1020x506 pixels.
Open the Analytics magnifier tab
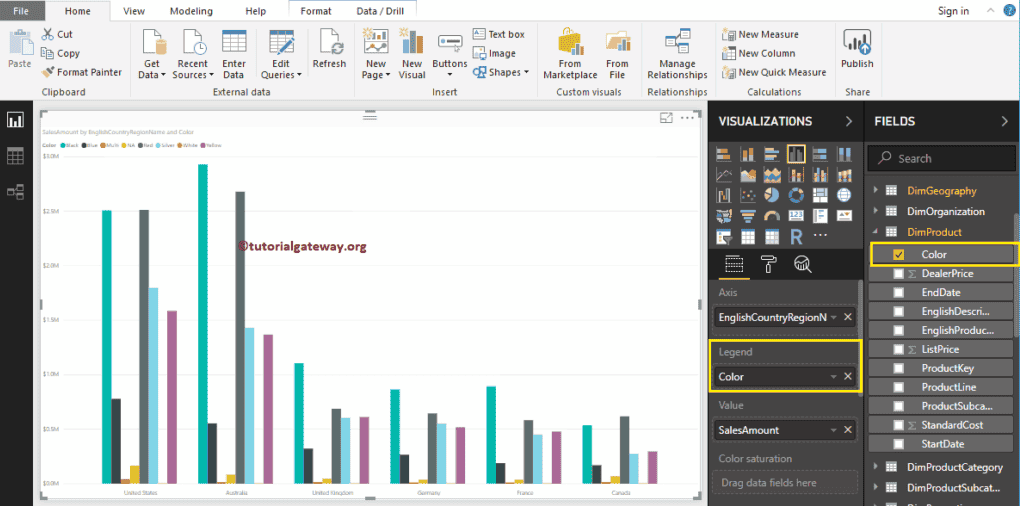803,263
